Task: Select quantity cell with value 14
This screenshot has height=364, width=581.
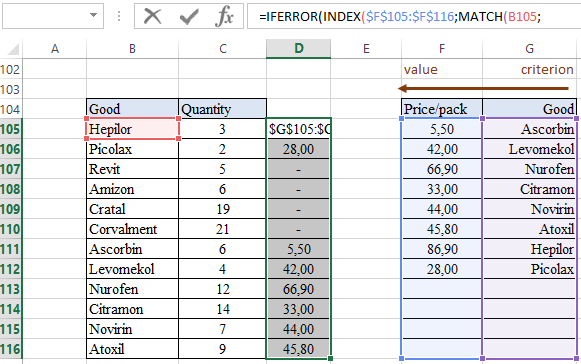Action: coord(222,309)
